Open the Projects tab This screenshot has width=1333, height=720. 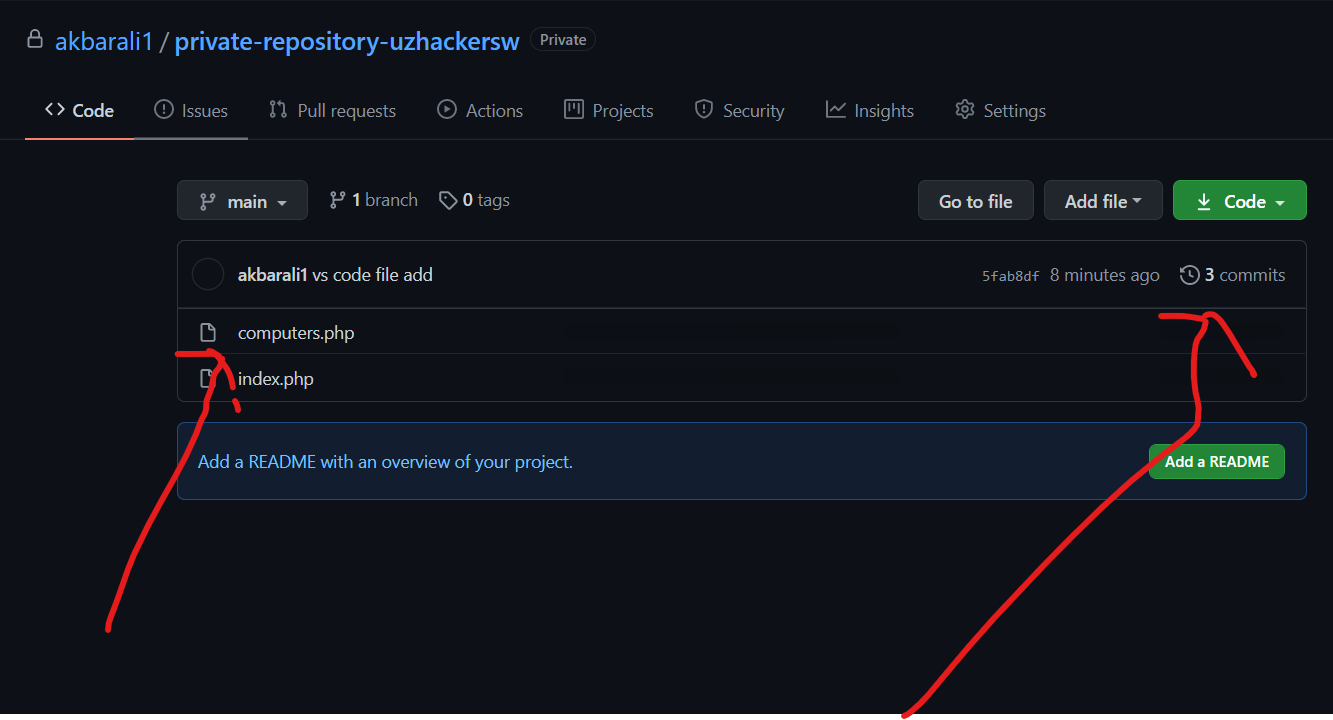609,111
